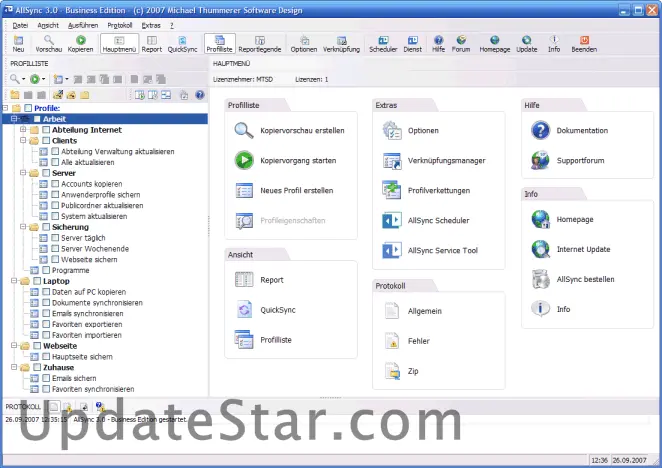Screen dimensions: 662x468
Task: Open the Ausführen menu
Action: (x=83, y=25)
